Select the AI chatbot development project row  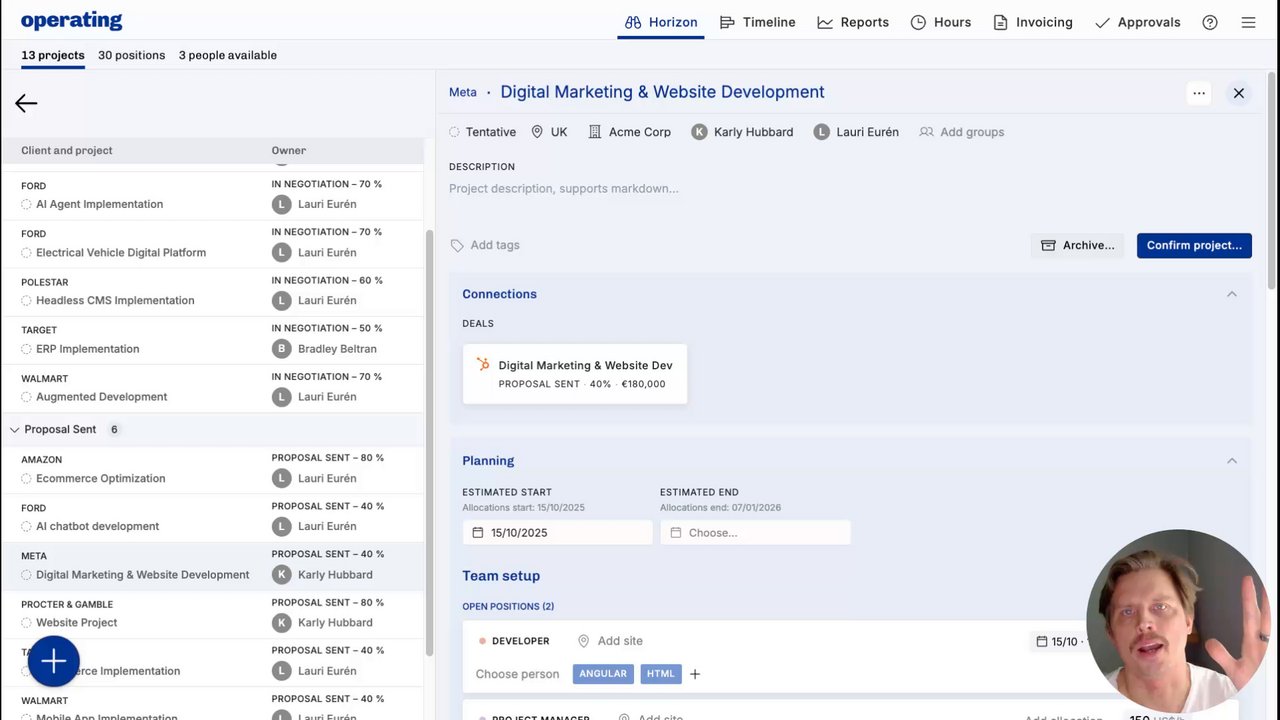[x=212, y=518]
